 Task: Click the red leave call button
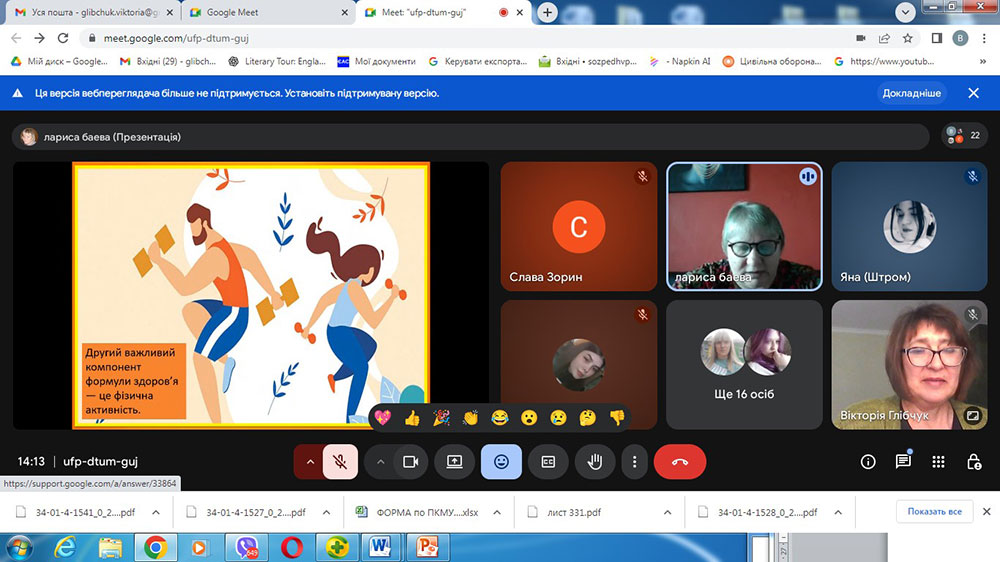pyautogui.click(x=680, y=462)
